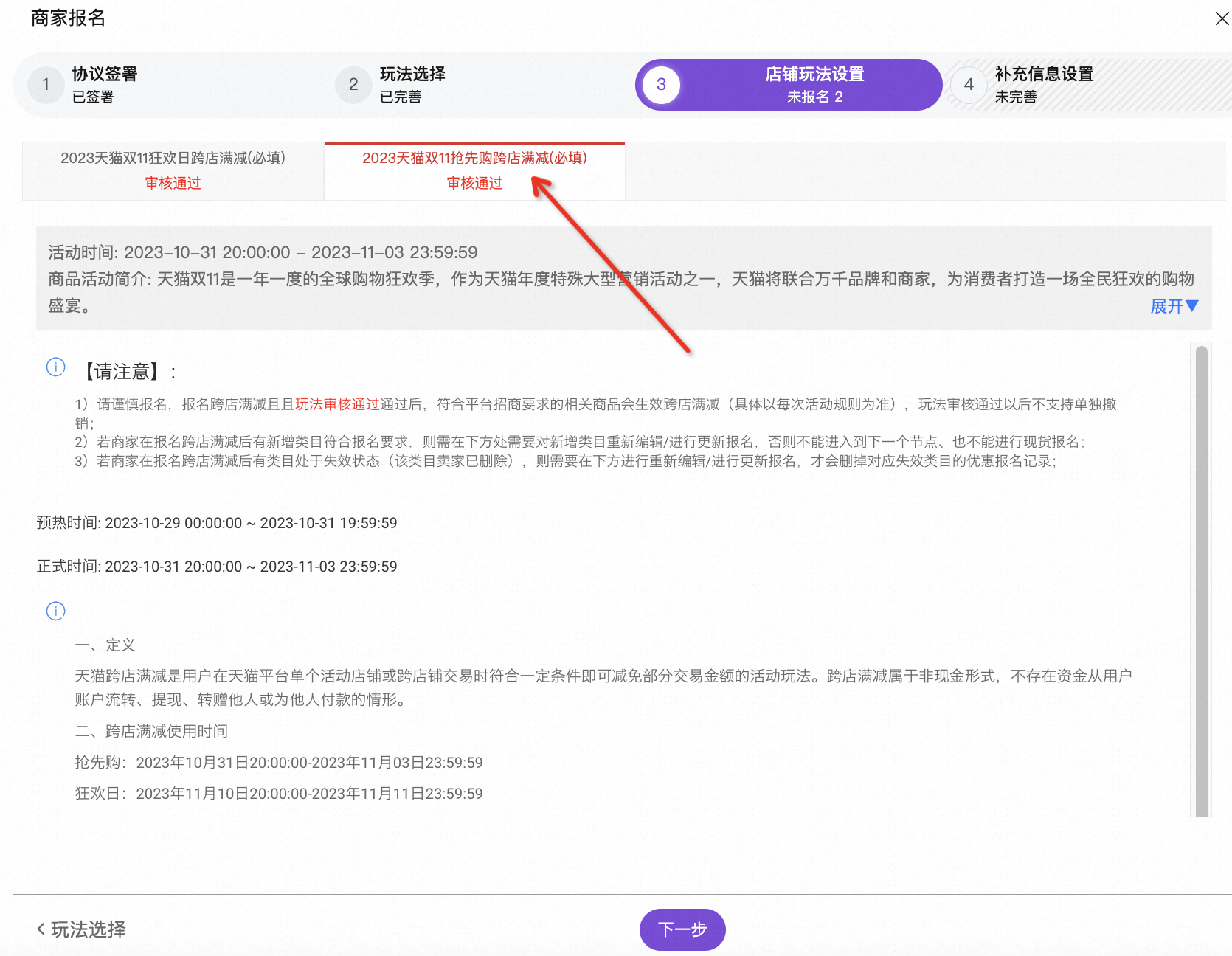Close the 商家报名 dialog with the X
The width and height of the screenshot is (1232, 956).
click(1222, 18)
